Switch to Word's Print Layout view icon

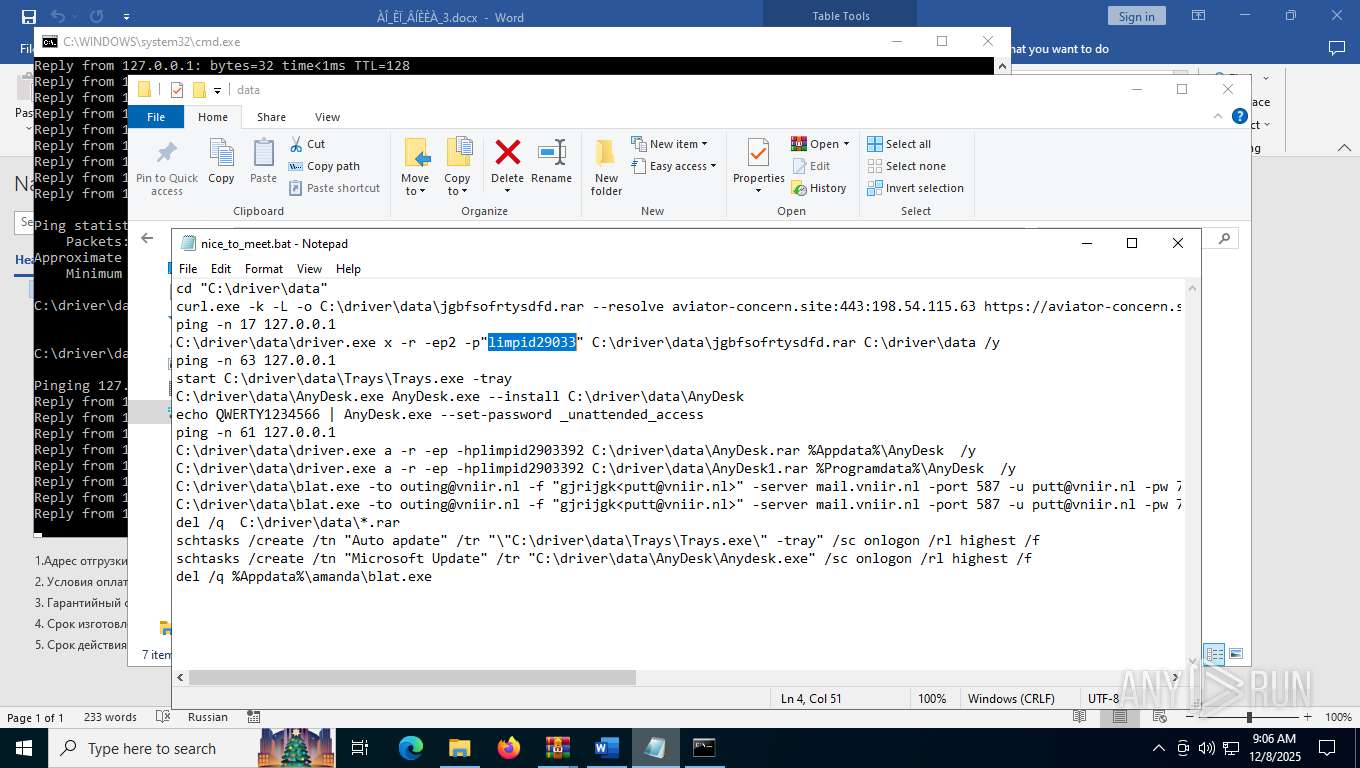pos(1120,717)
